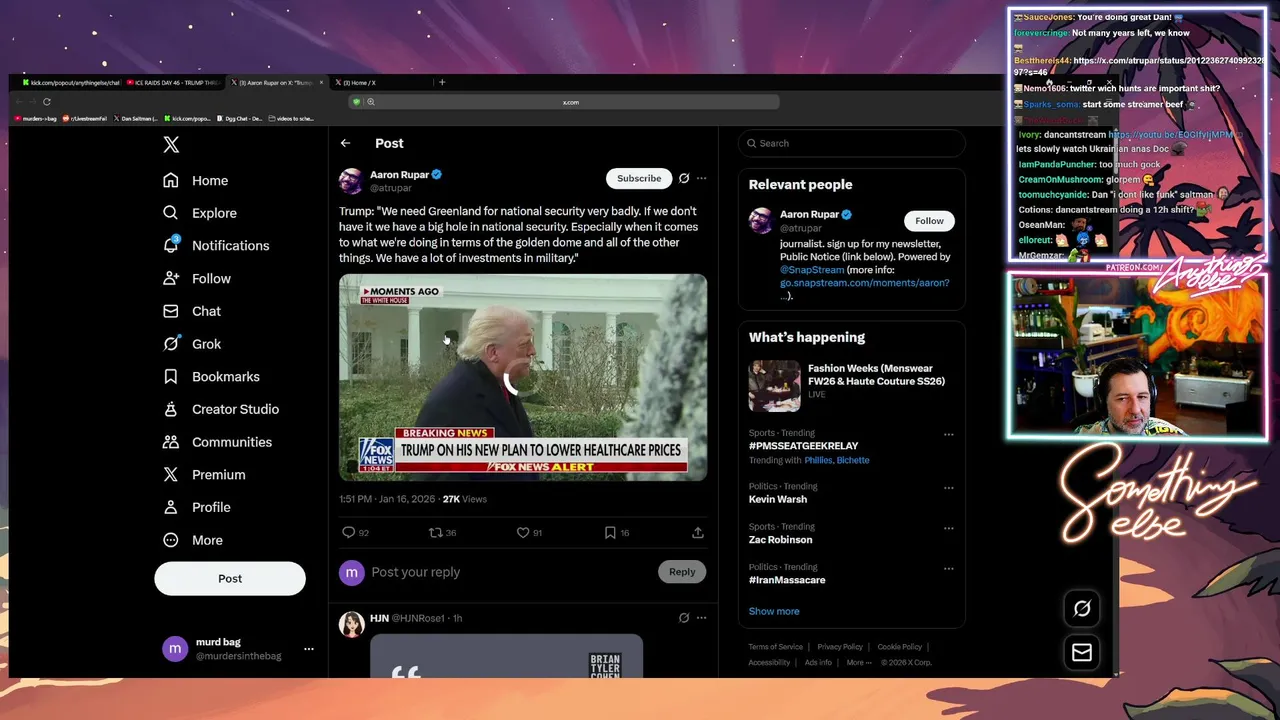1280x720 pixels.
Task: Click the X Search field
Action: click(x=852, y=143)
